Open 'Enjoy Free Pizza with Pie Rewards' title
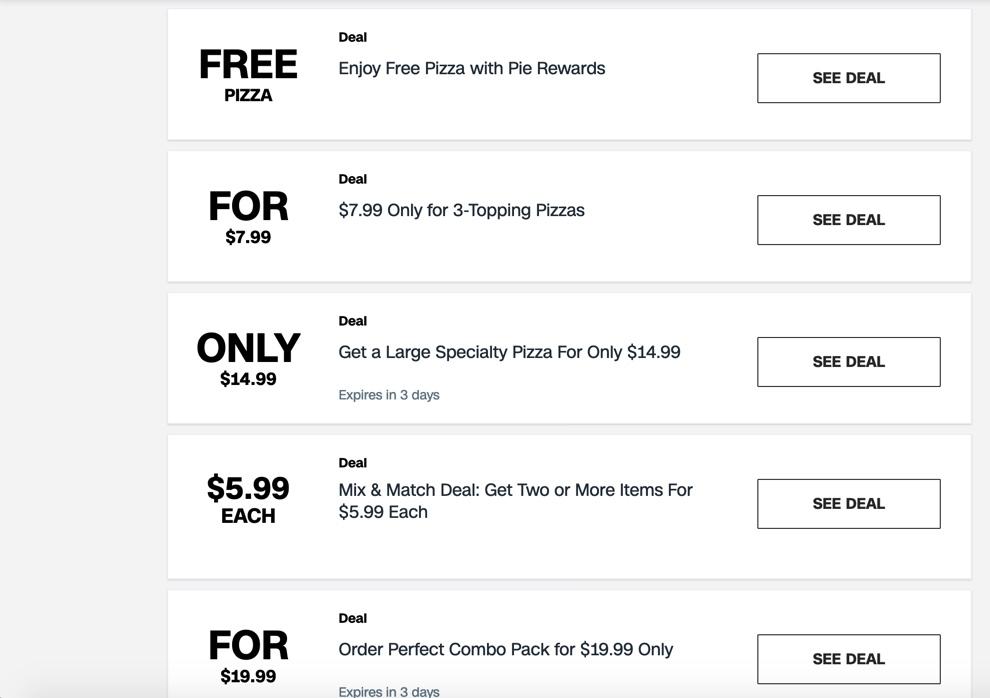990x698 pixels. tap(472, 69)
